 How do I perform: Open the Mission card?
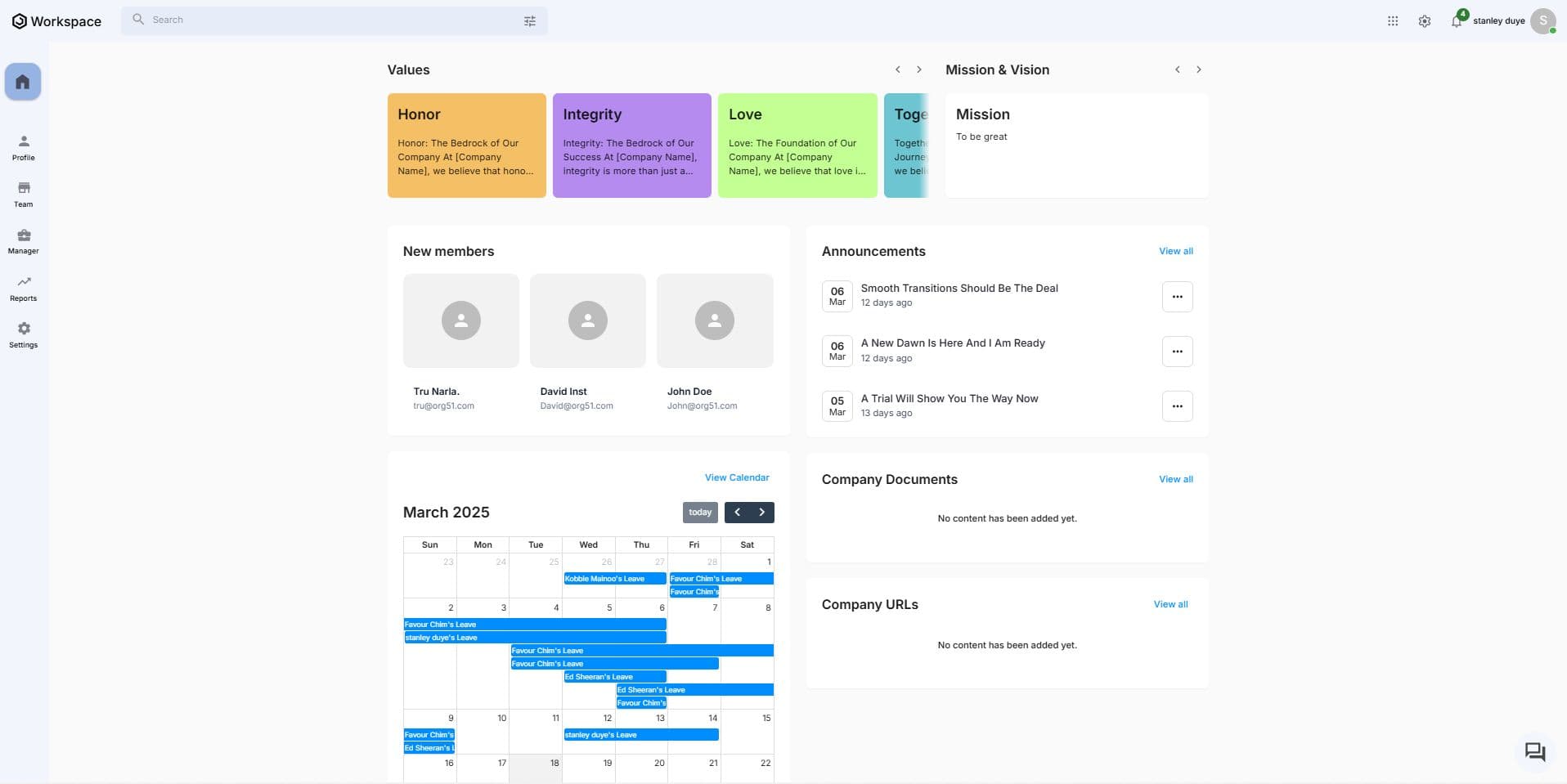1076,146
